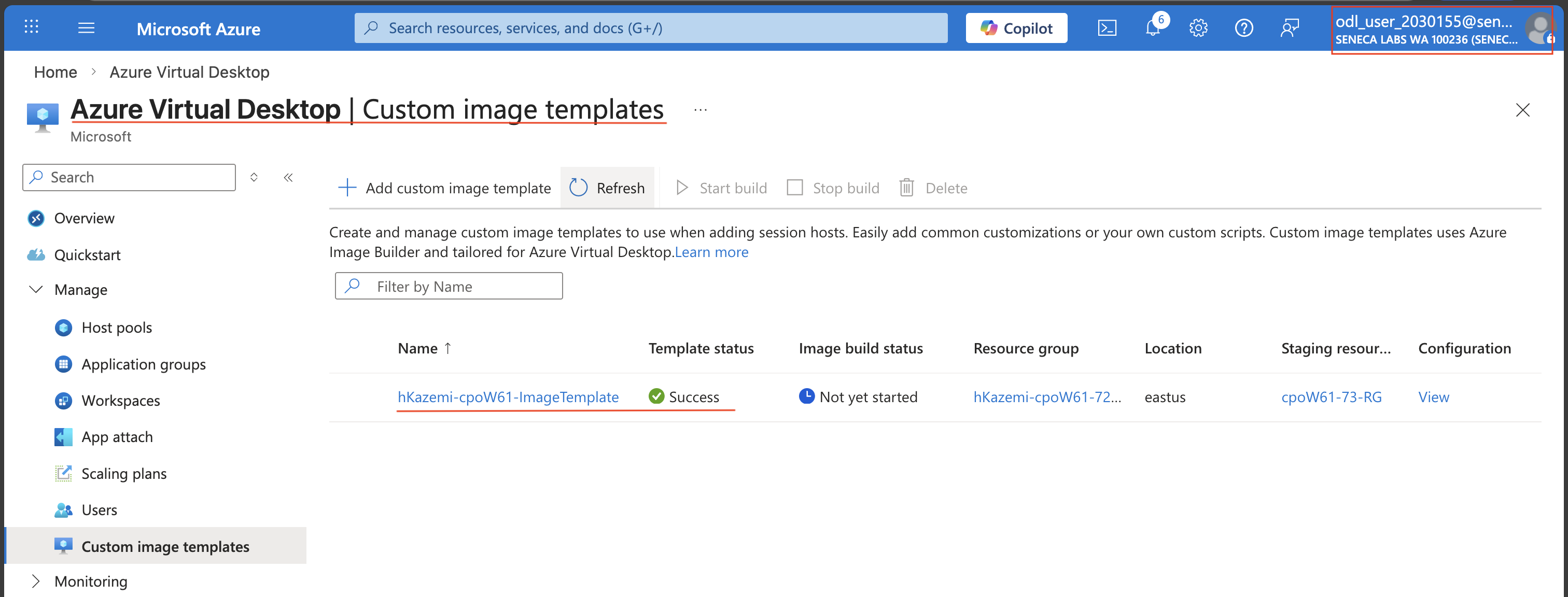Open App attach
The image size is (1568, 597).
point(117,437)
